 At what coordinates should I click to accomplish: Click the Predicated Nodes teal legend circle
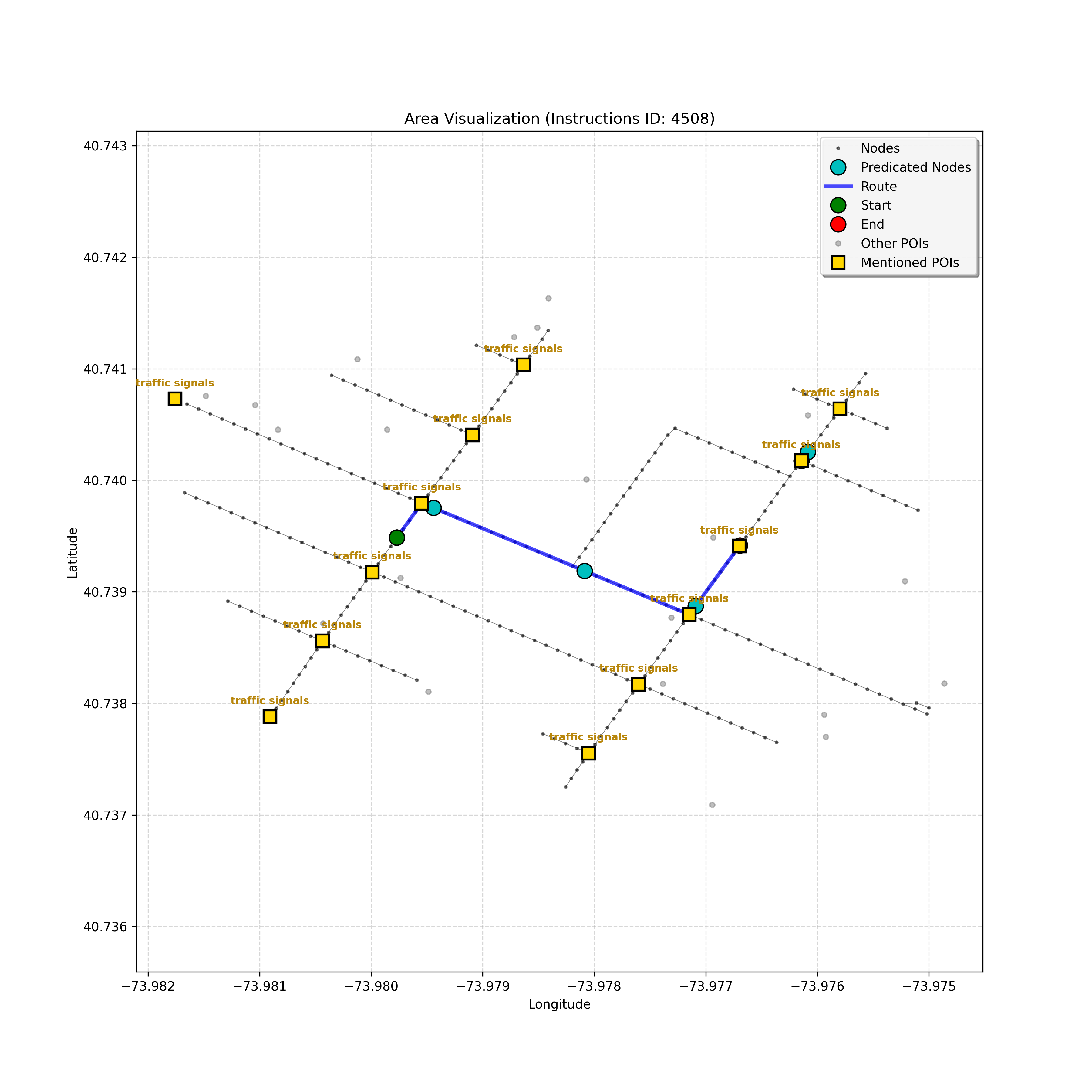coord(838,167)
